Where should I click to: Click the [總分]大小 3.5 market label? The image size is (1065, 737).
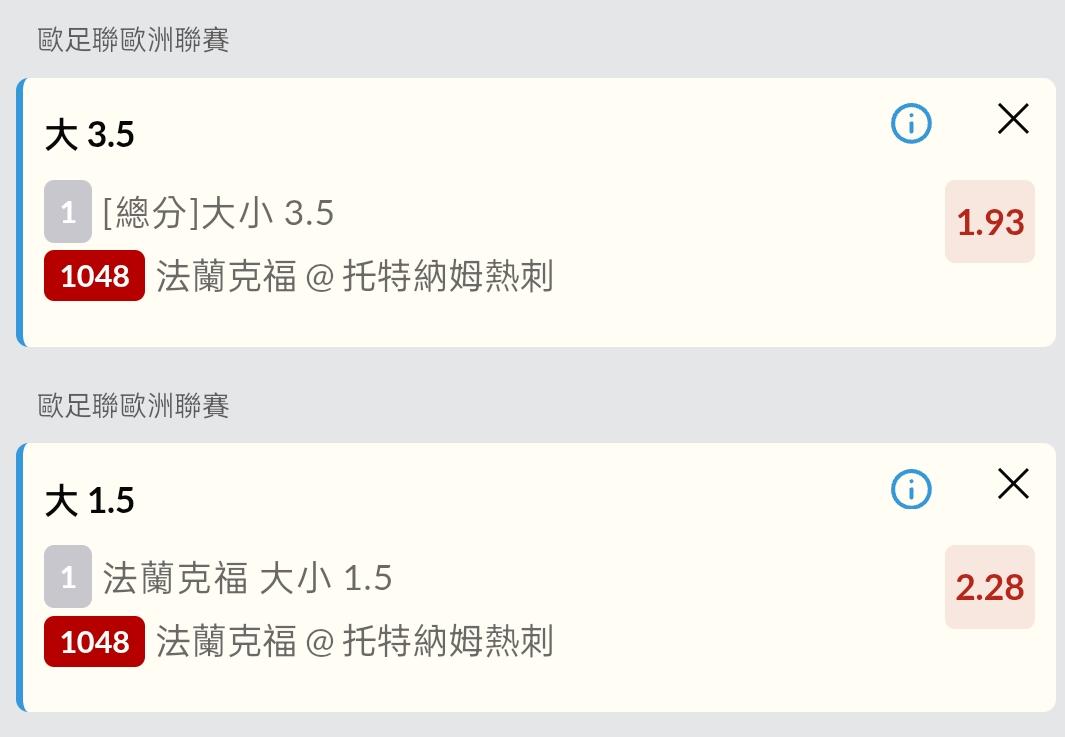[218, 213]
